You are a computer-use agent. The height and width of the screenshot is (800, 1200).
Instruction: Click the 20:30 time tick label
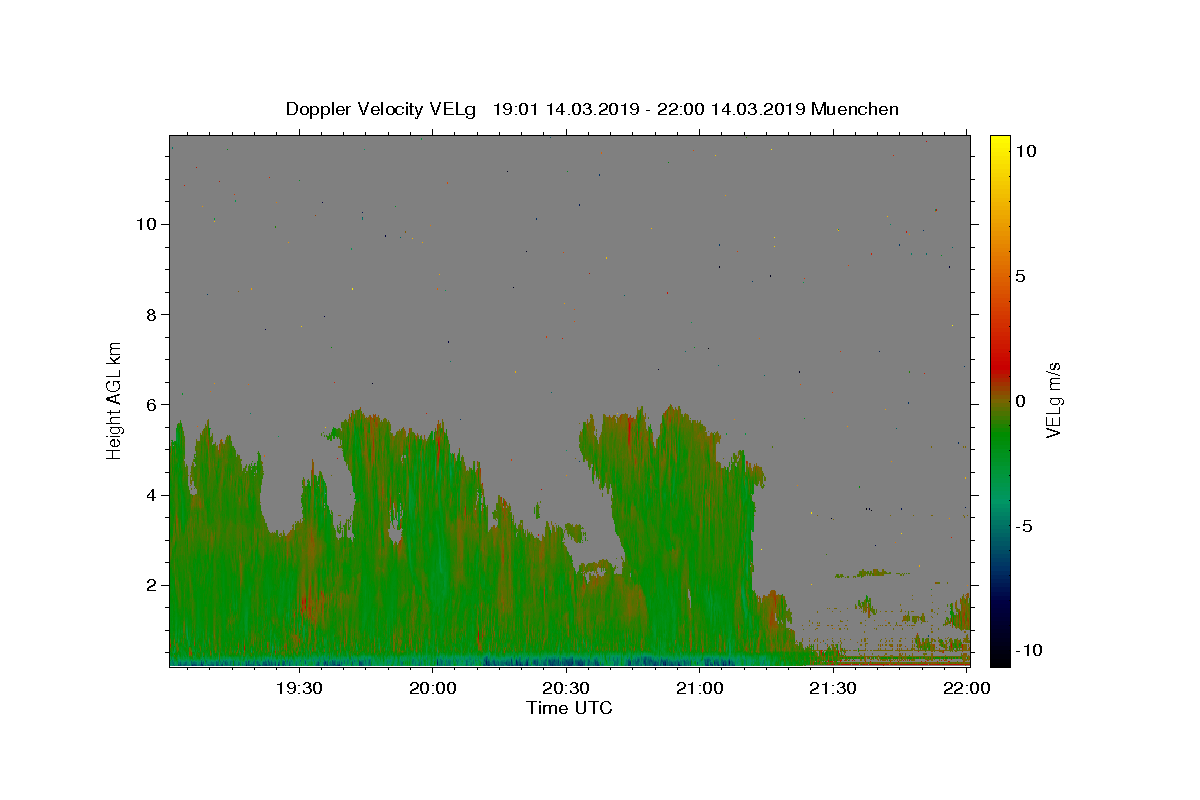[x=566, y=688]
